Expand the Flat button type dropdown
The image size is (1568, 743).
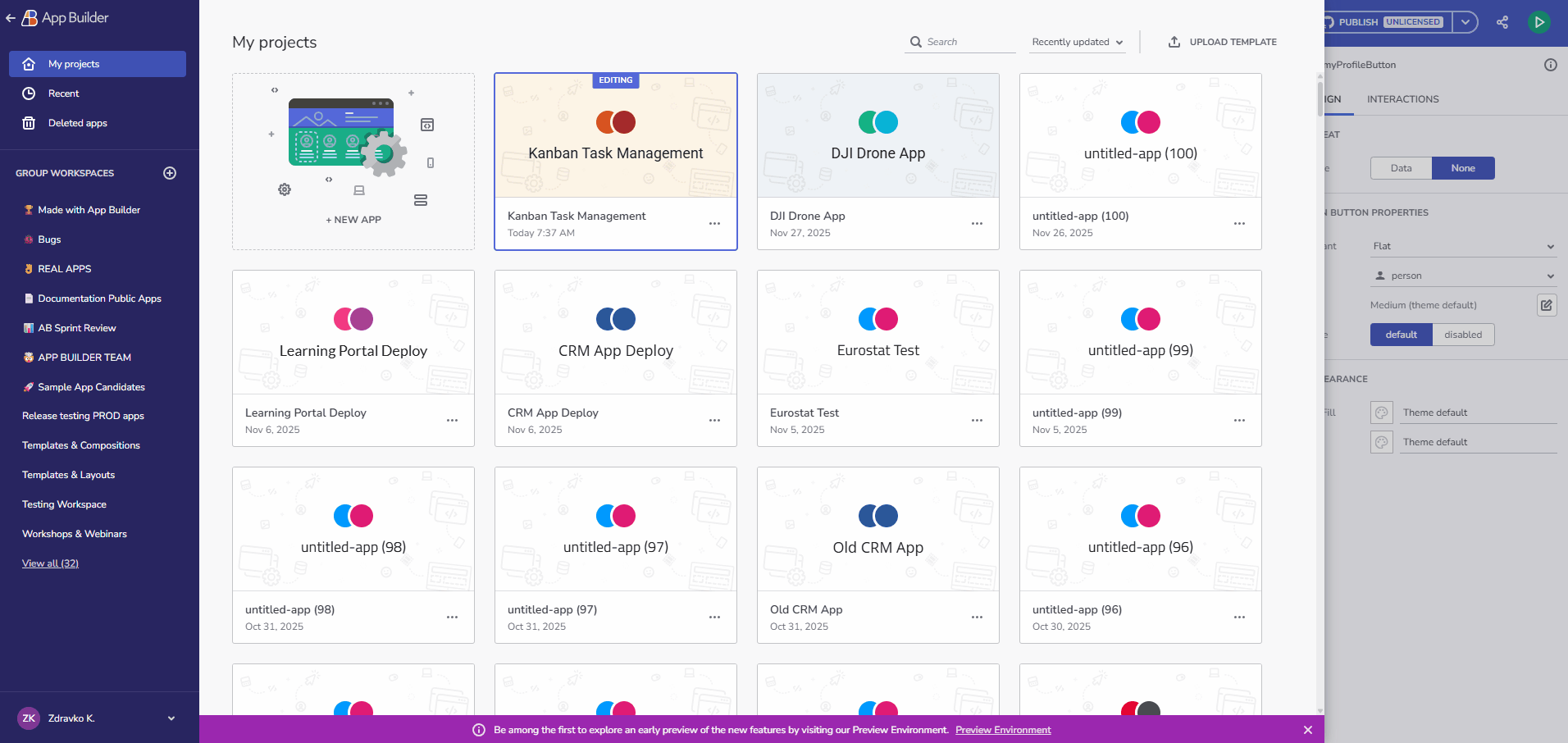[1463, 246]
